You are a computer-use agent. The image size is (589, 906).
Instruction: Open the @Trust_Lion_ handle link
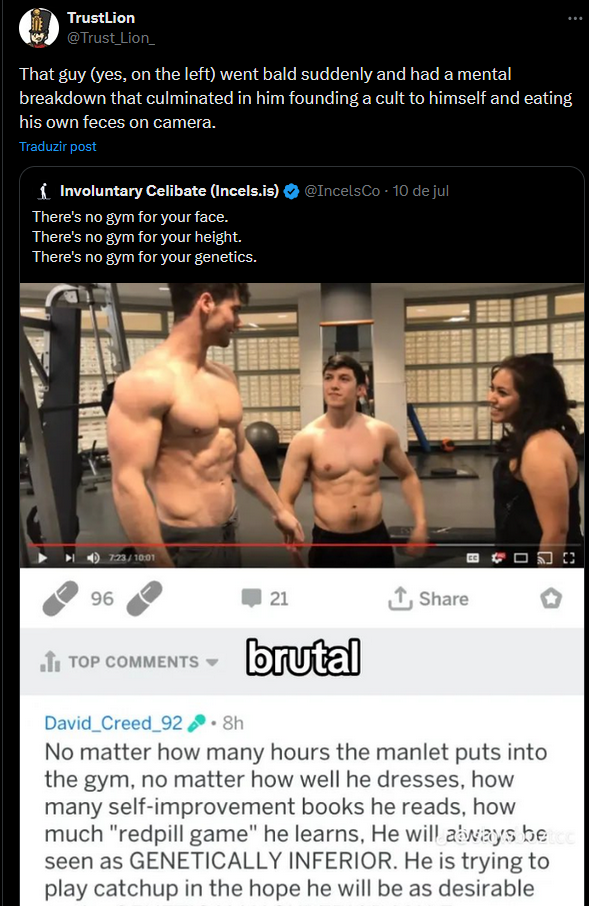click(x=110, y=38)
